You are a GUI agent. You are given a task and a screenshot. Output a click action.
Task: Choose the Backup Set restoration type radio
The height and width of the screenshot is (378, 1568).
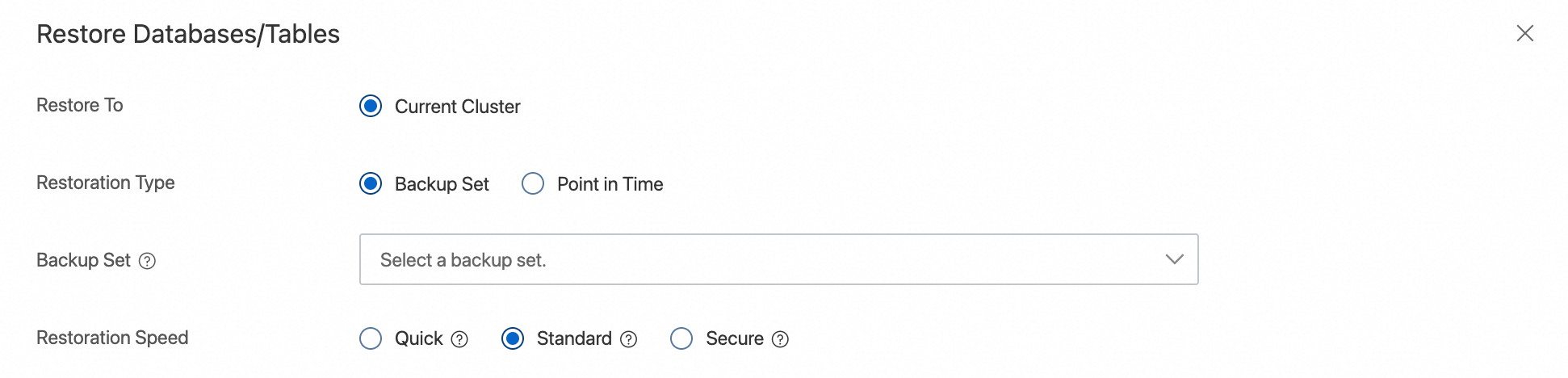[x=371, y=183]
